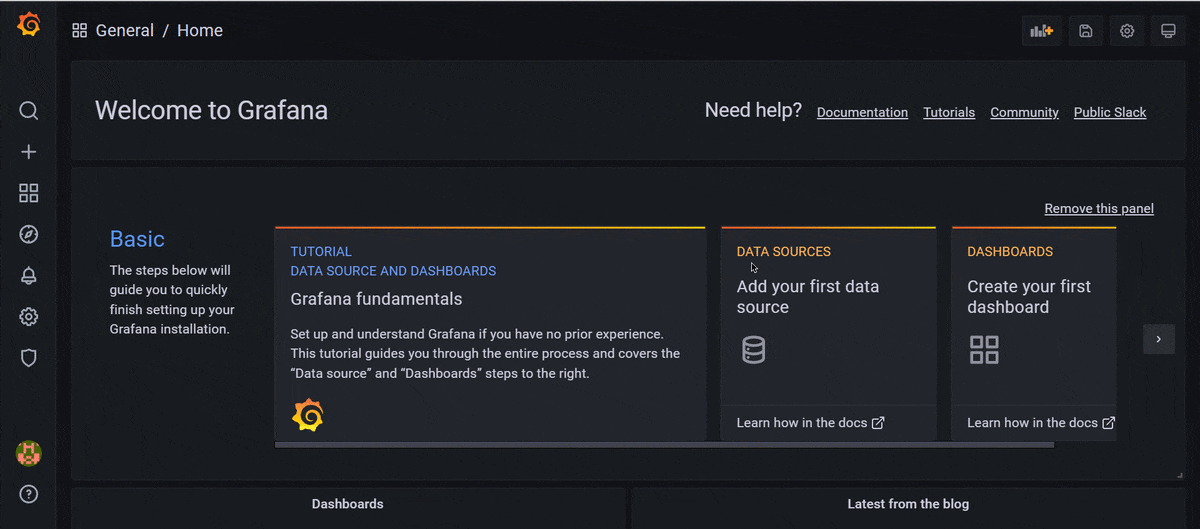
Task: Open the Server Admin shield icon
Action: point(29,358)
